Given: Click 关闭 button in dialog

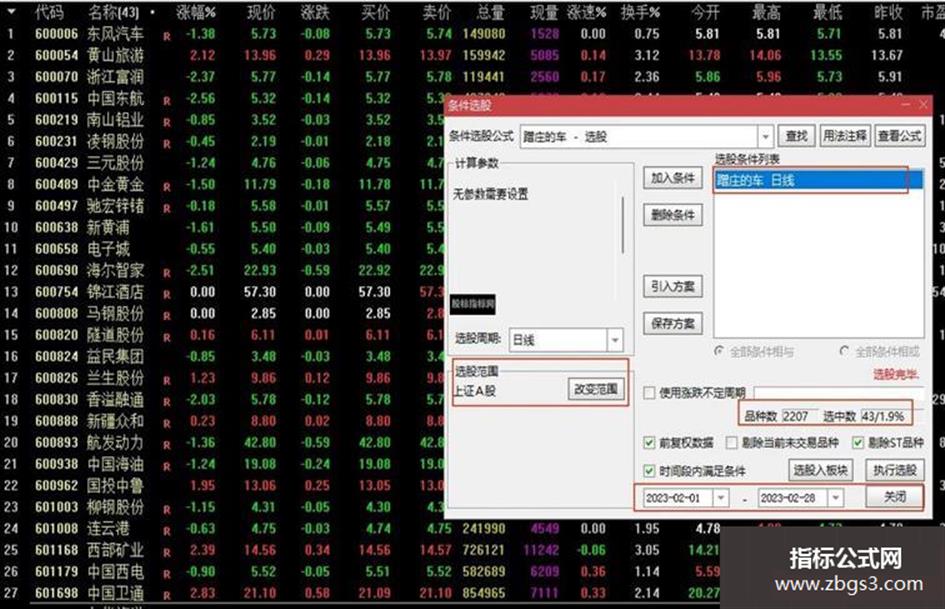Looking at the screenshot, I should point(895,497).
